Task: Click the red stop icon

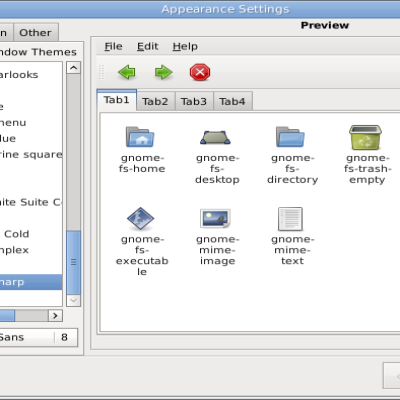Action: point(200,72)
